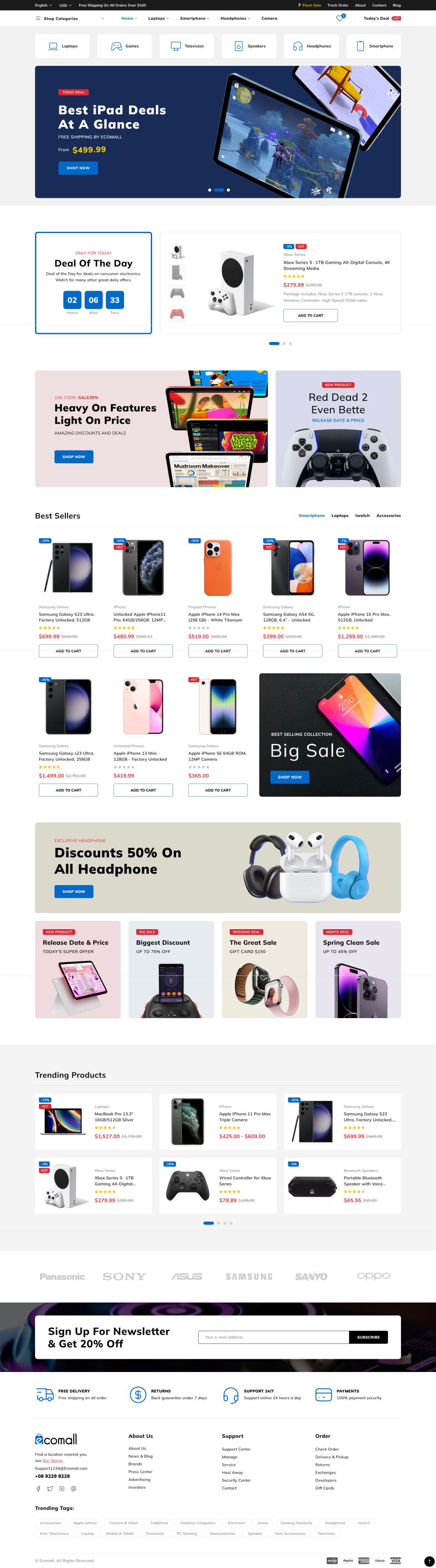436x1568 pixels.
Task: Switch to the Laptops best sellers tab
Action: (340, 515)
